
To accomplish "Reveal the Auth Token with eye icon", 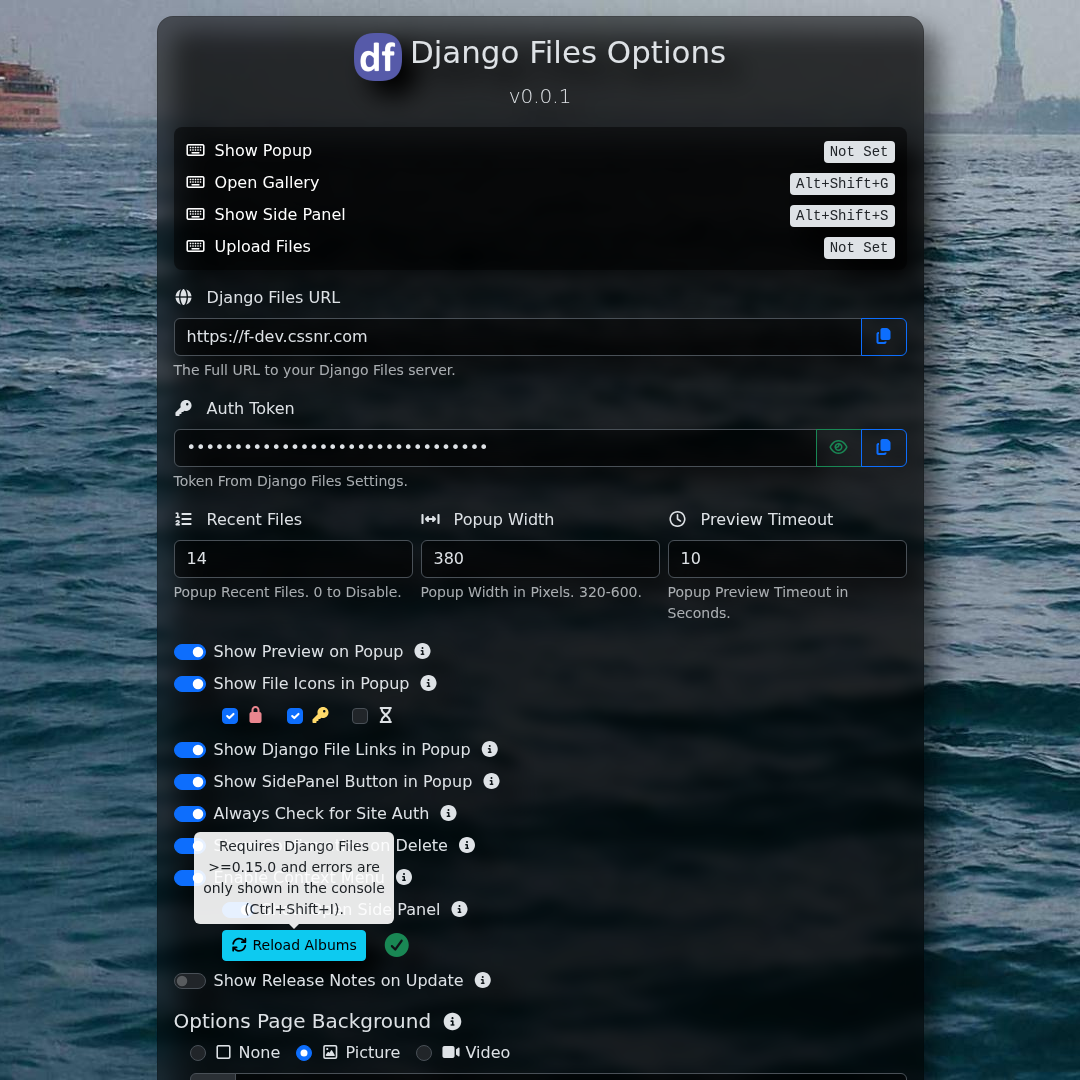I will click(x=838, y=448).
